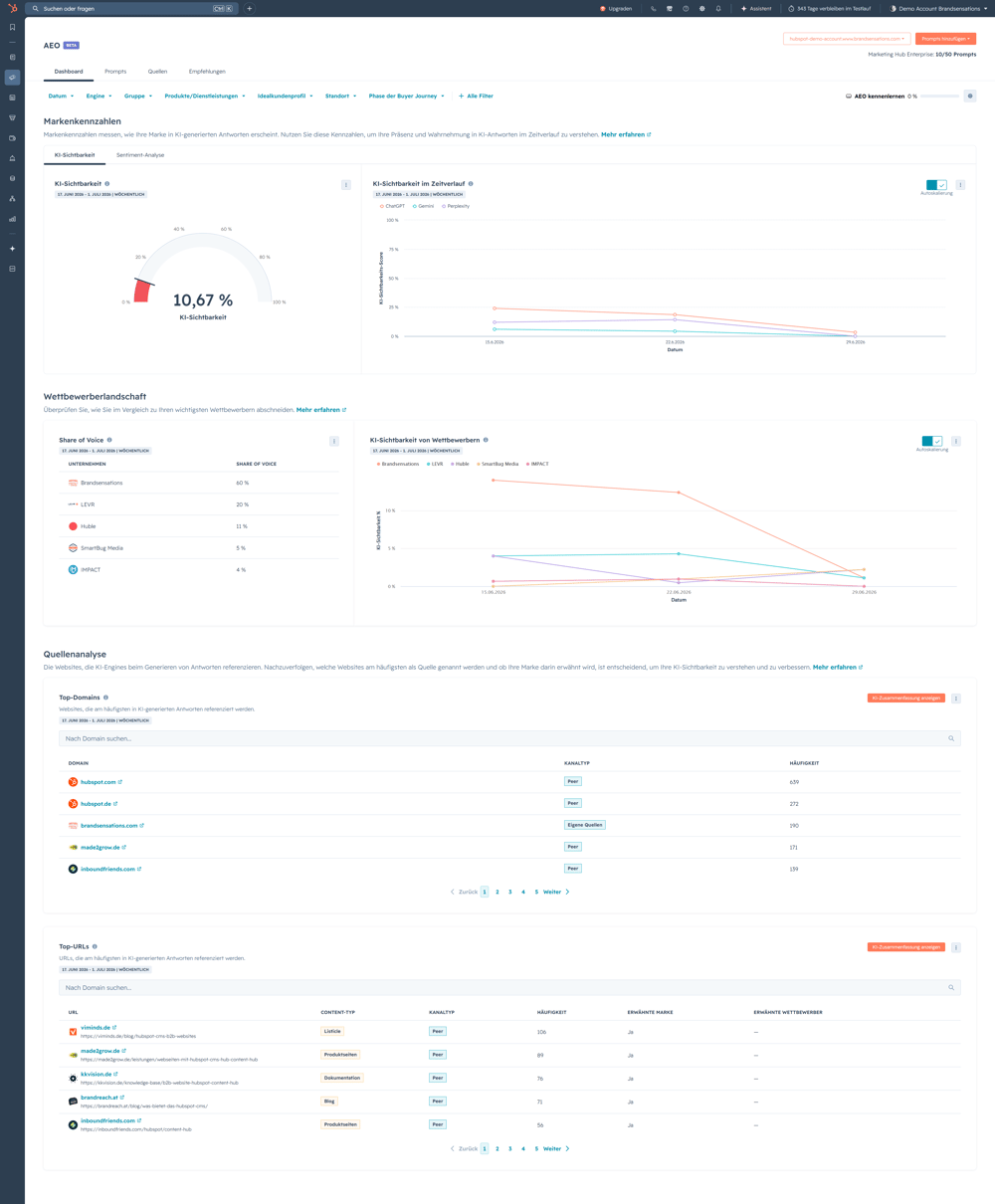Toggle IMPACT legend in competitor chart

(537, 464)
